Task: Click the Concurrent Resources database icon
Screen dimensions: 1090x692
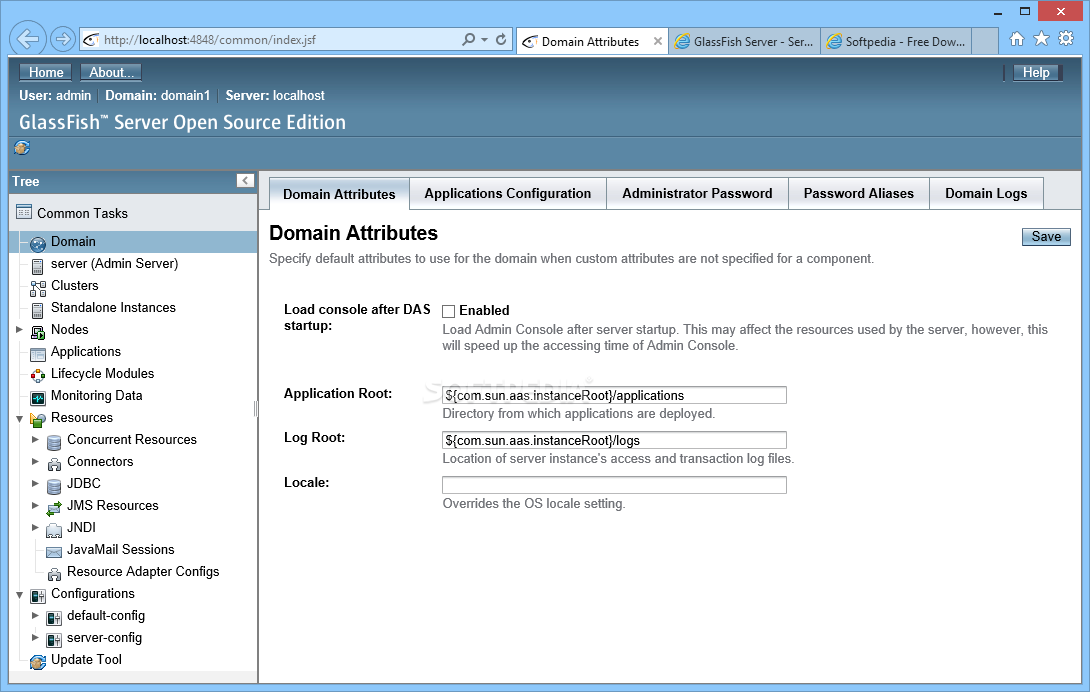Action: click(54, 442)
